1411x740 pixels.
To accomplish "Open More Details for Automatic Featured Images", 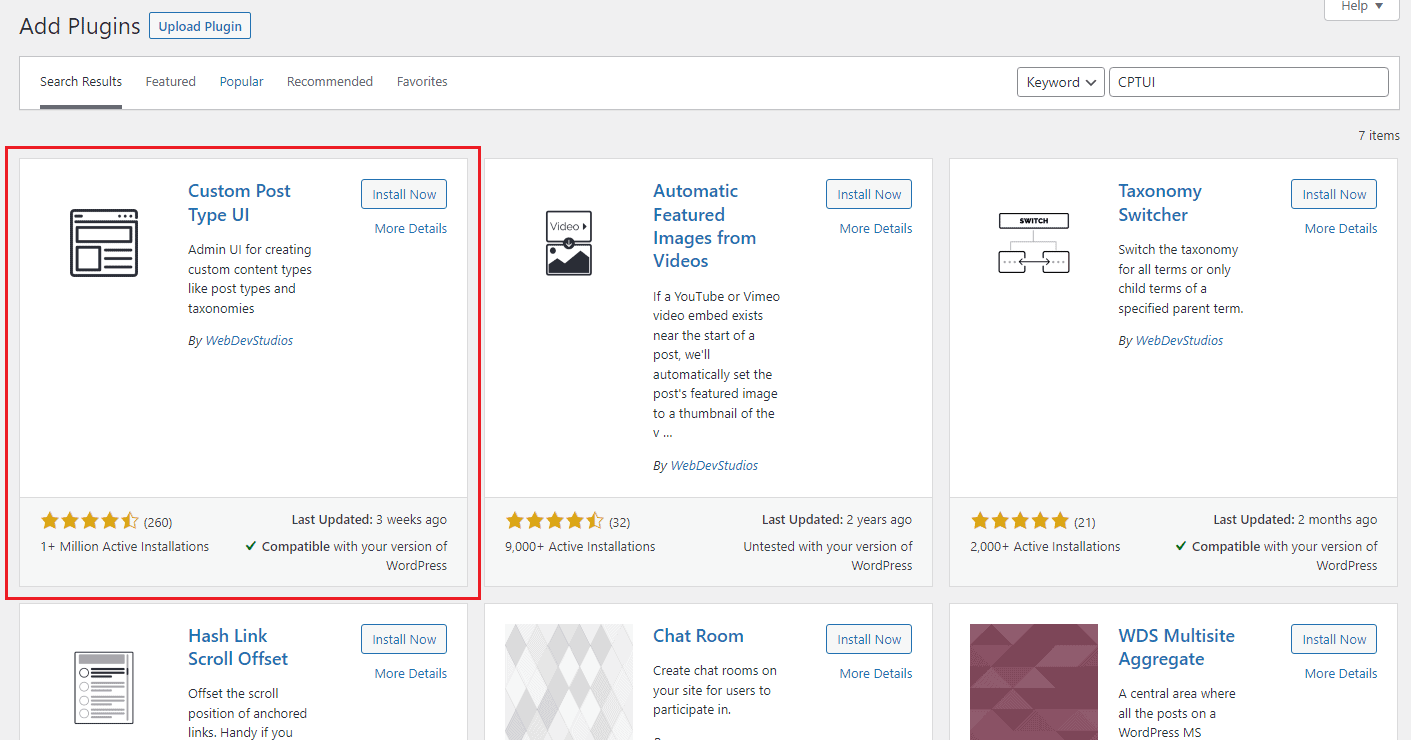I will pos(876,229).
